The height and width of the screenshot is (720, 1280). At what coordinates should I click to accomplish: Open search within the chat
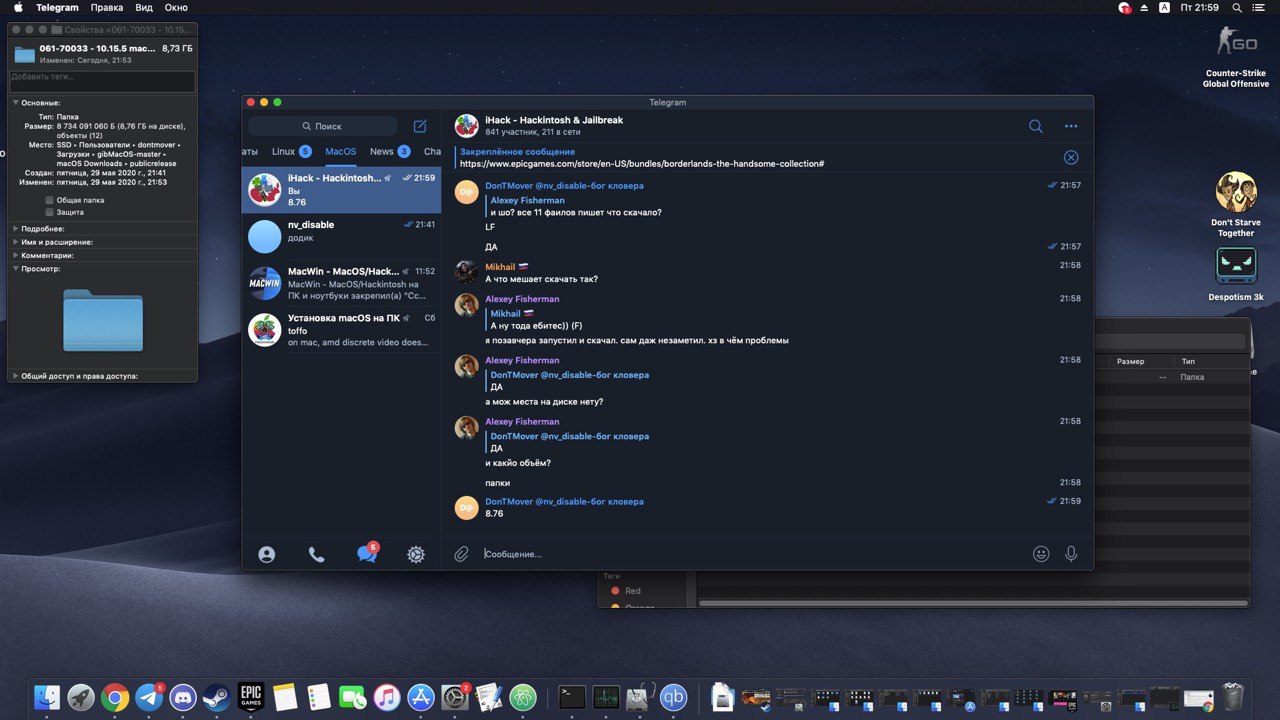pyautogui.click(x=1036, y=126)
